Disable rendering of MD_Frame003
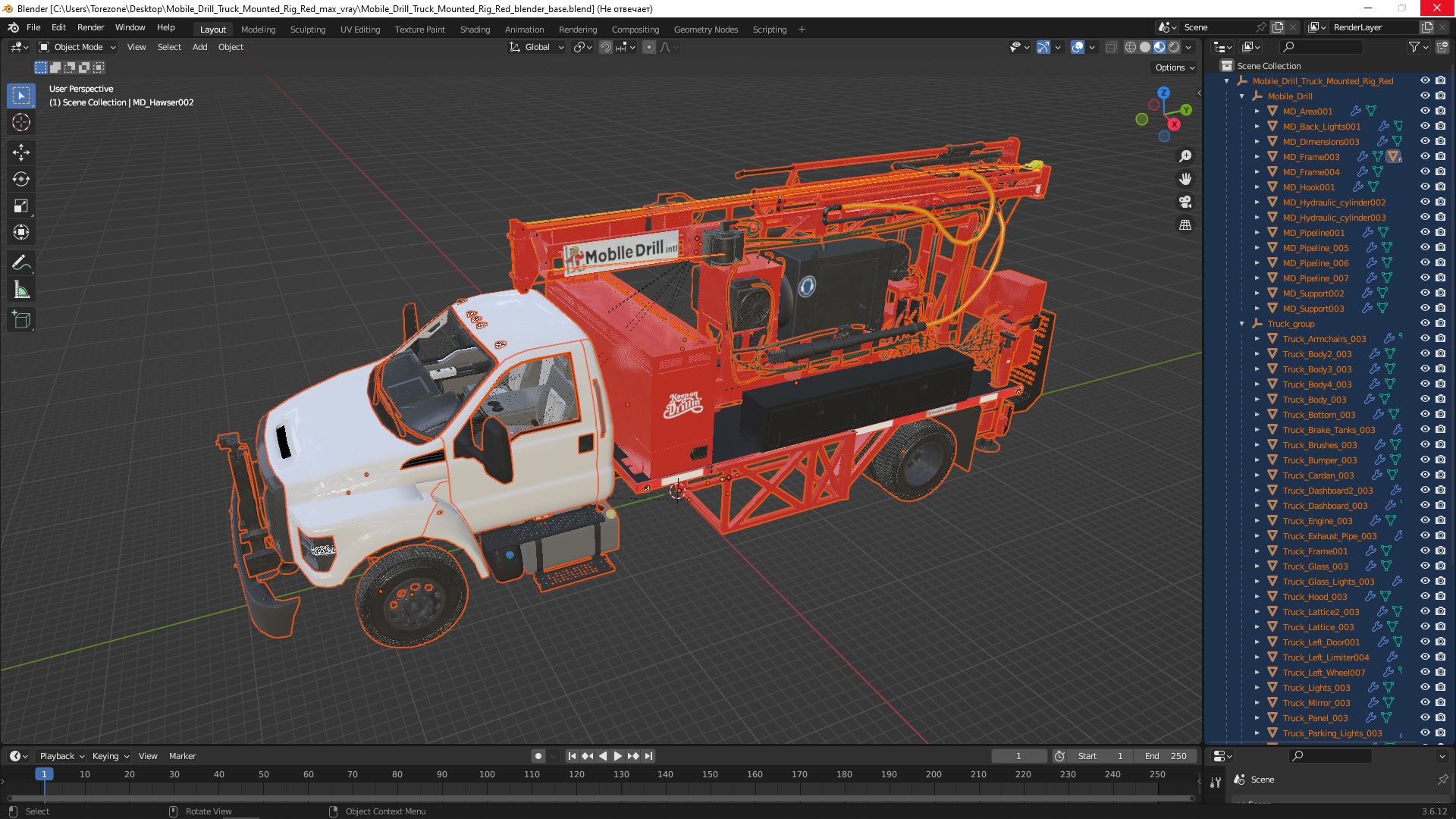Screen dimensions: 1456x819 (1440, 156)
